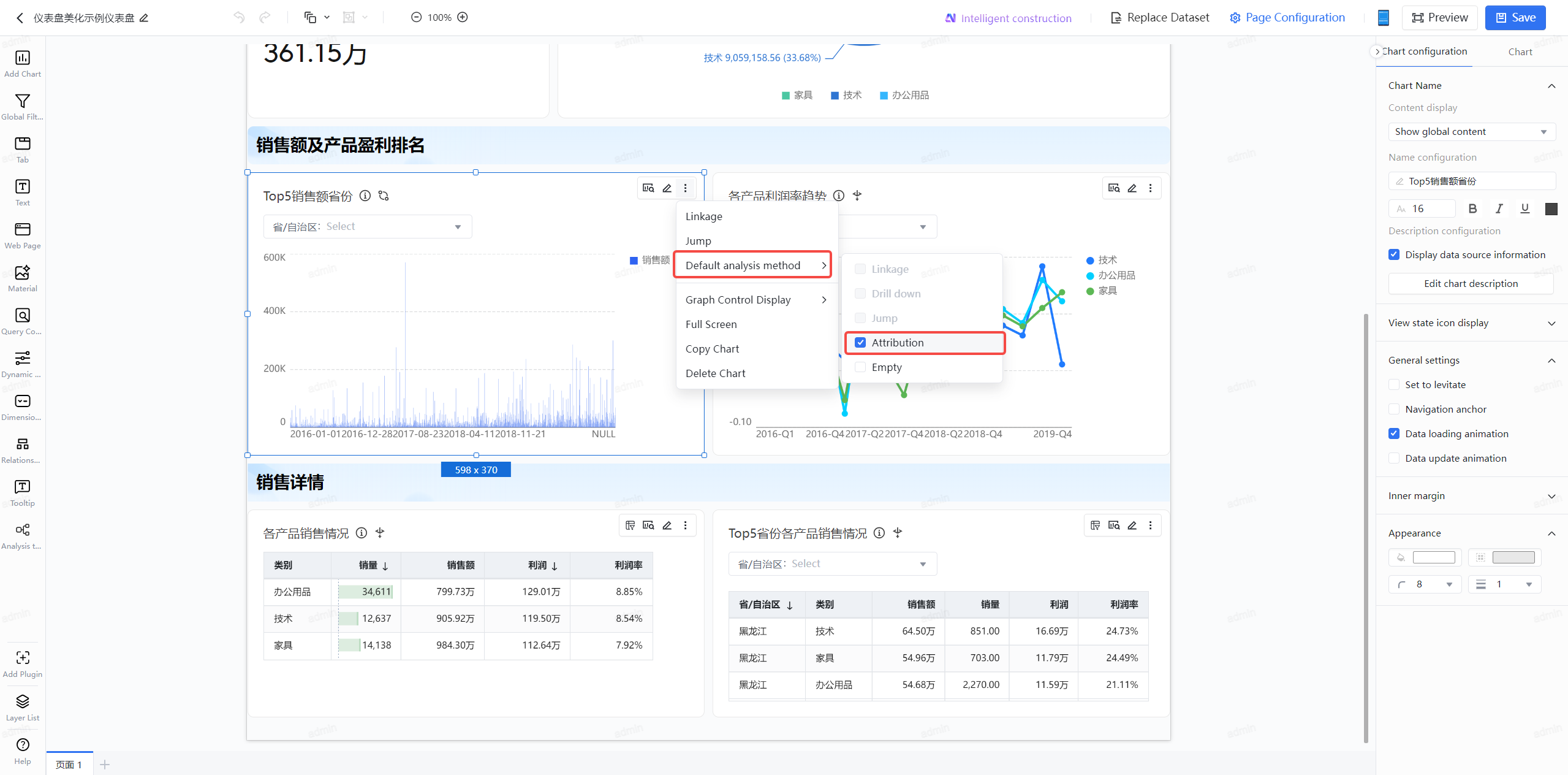Open 省/自治区 filter in Top5省份各产品销售情况

tap(833, 564)
